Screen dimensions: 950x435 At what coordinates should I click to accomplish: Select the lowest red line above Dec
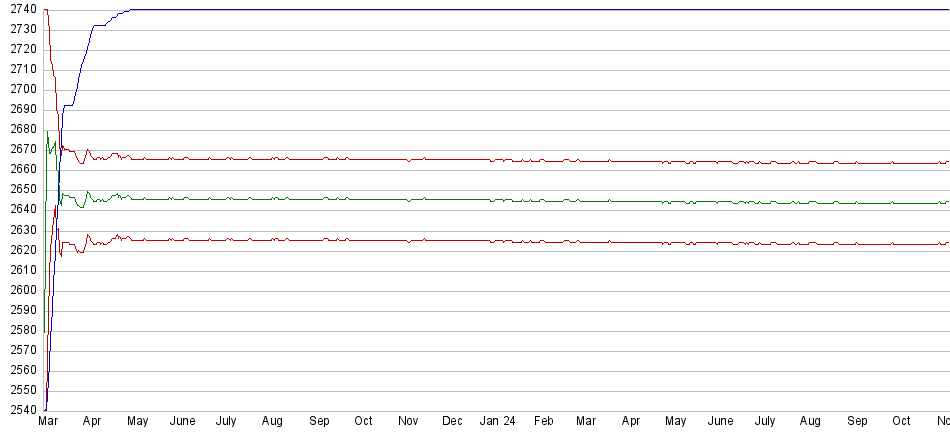coord(452,240)
